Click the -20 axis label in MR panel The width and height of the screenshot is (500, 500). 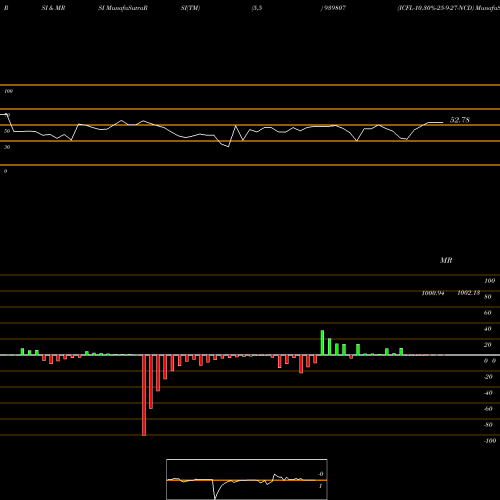[488, 377]
